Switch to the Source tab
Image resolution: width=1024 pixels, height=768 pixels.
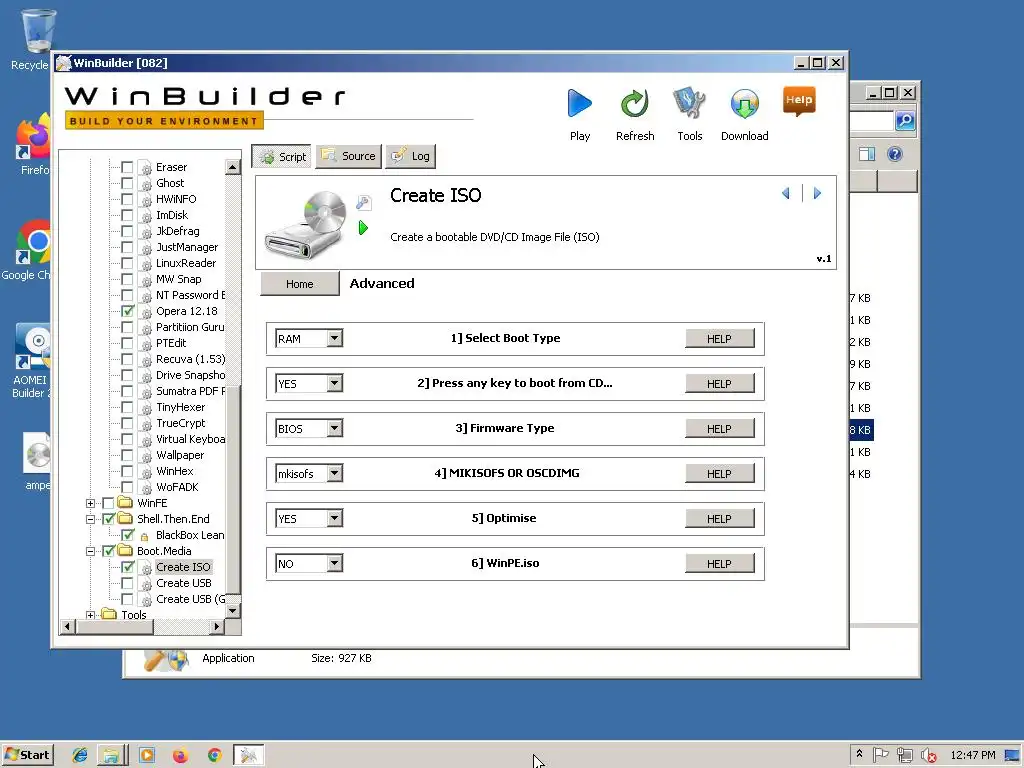(x=349, y=156)
